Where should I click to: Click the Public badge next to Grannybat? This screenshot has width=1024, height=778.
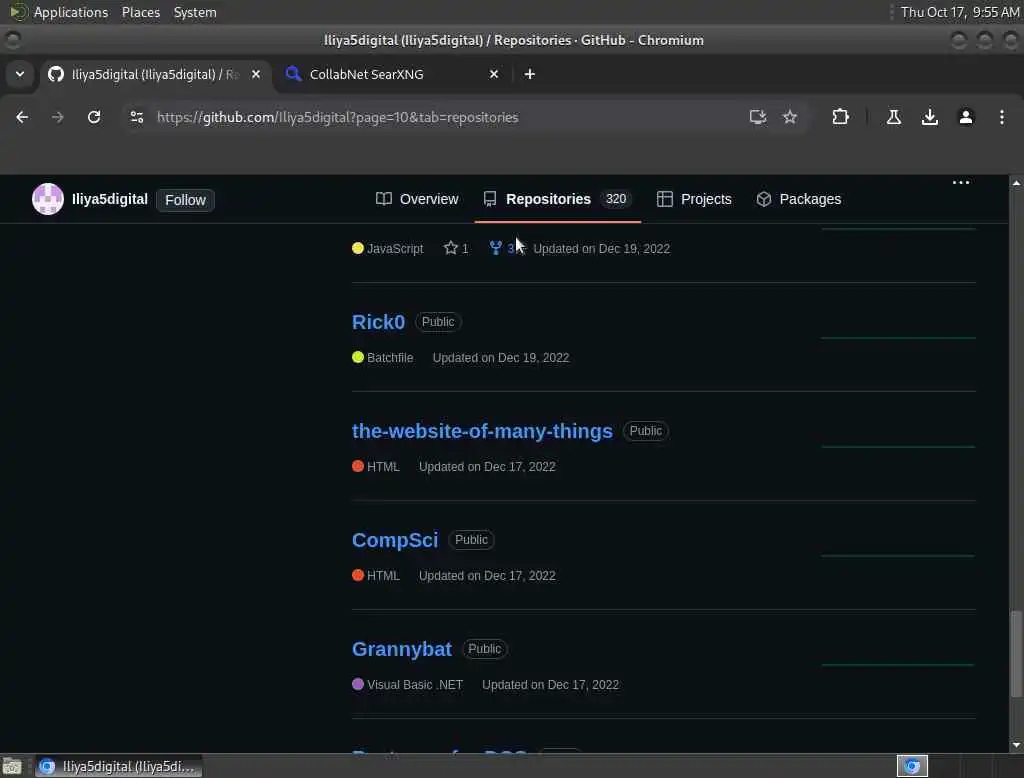point(485,649)
